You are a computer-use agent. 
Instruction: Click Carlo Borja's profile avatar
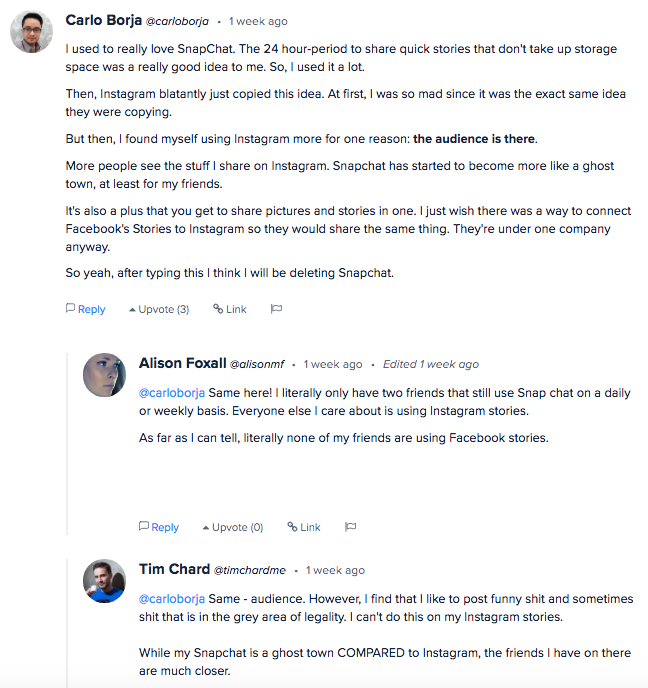(31, 31)
